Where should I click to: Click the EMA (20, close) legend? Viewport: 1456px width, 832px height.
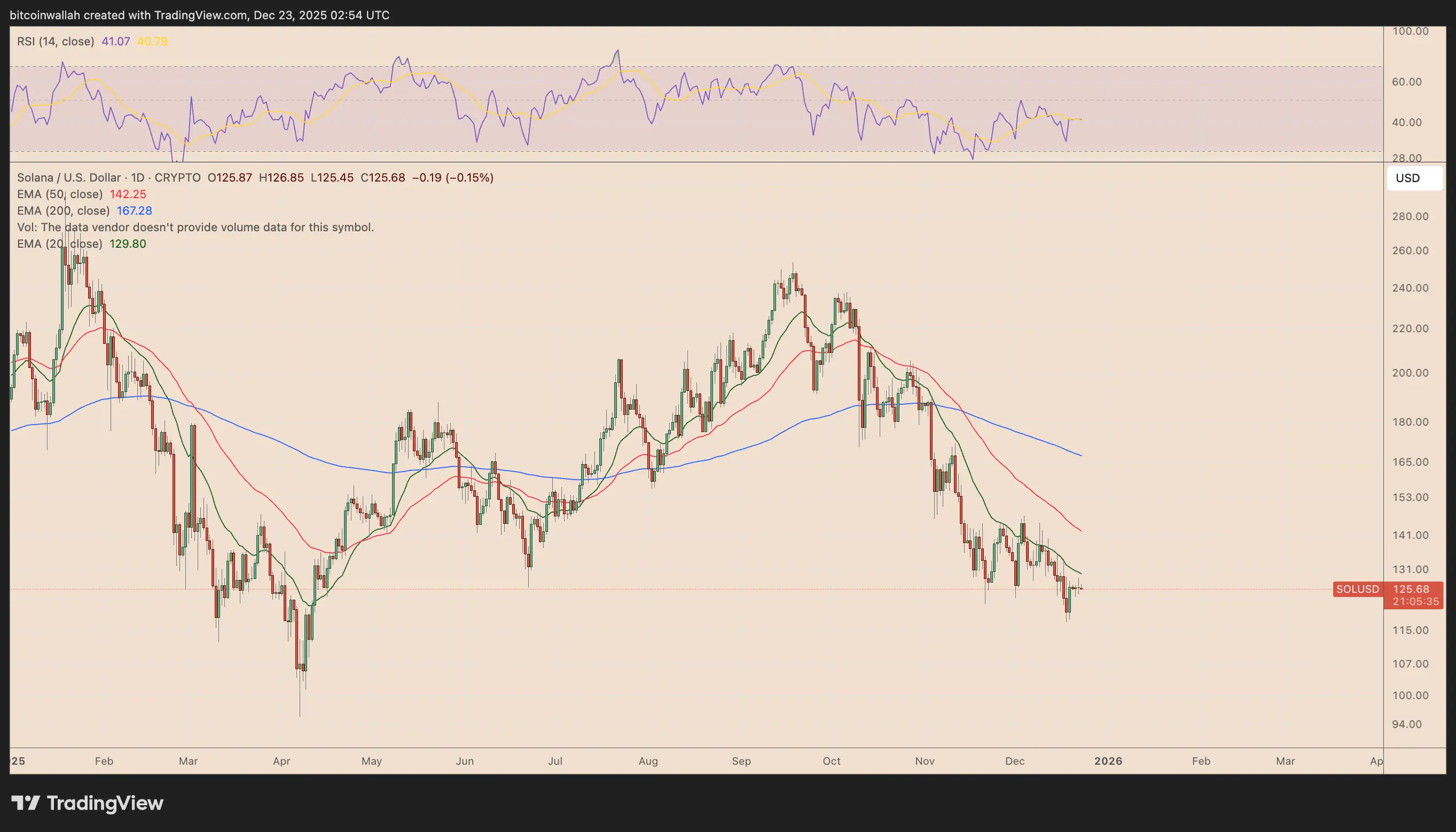[x=59, y=244]
